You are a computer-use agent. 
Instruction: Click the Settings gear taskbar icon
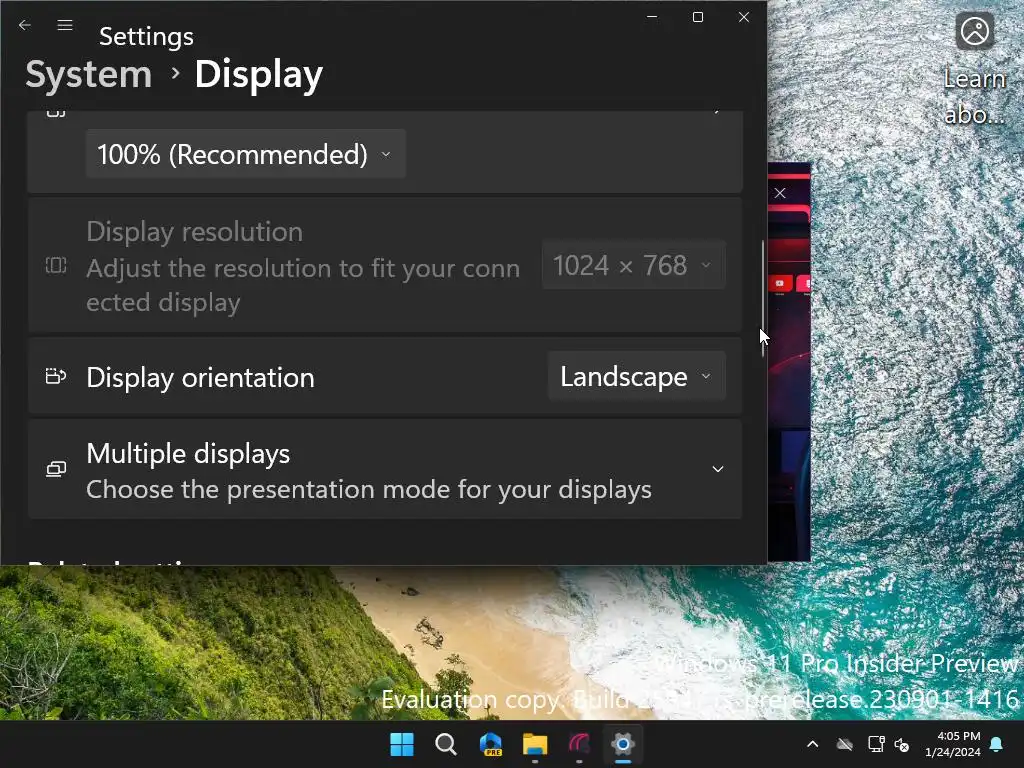point(623,744)
